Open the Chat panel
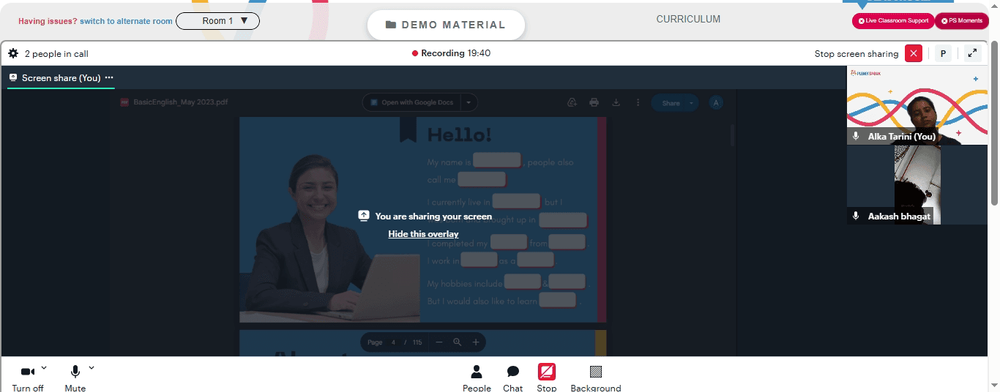 pos(513,378)
